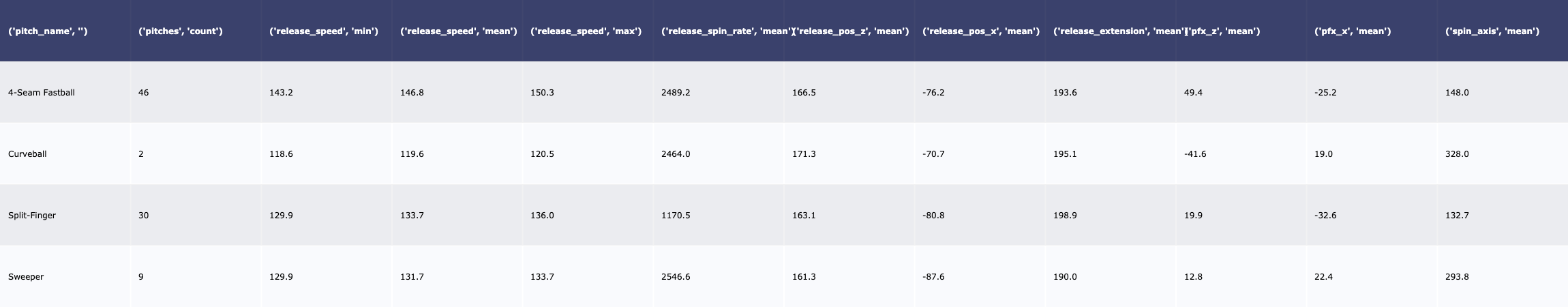The width and height of the screenshot is (1568, 307).
Task: Click release_pos_z value 171.3
Action: 804,154
